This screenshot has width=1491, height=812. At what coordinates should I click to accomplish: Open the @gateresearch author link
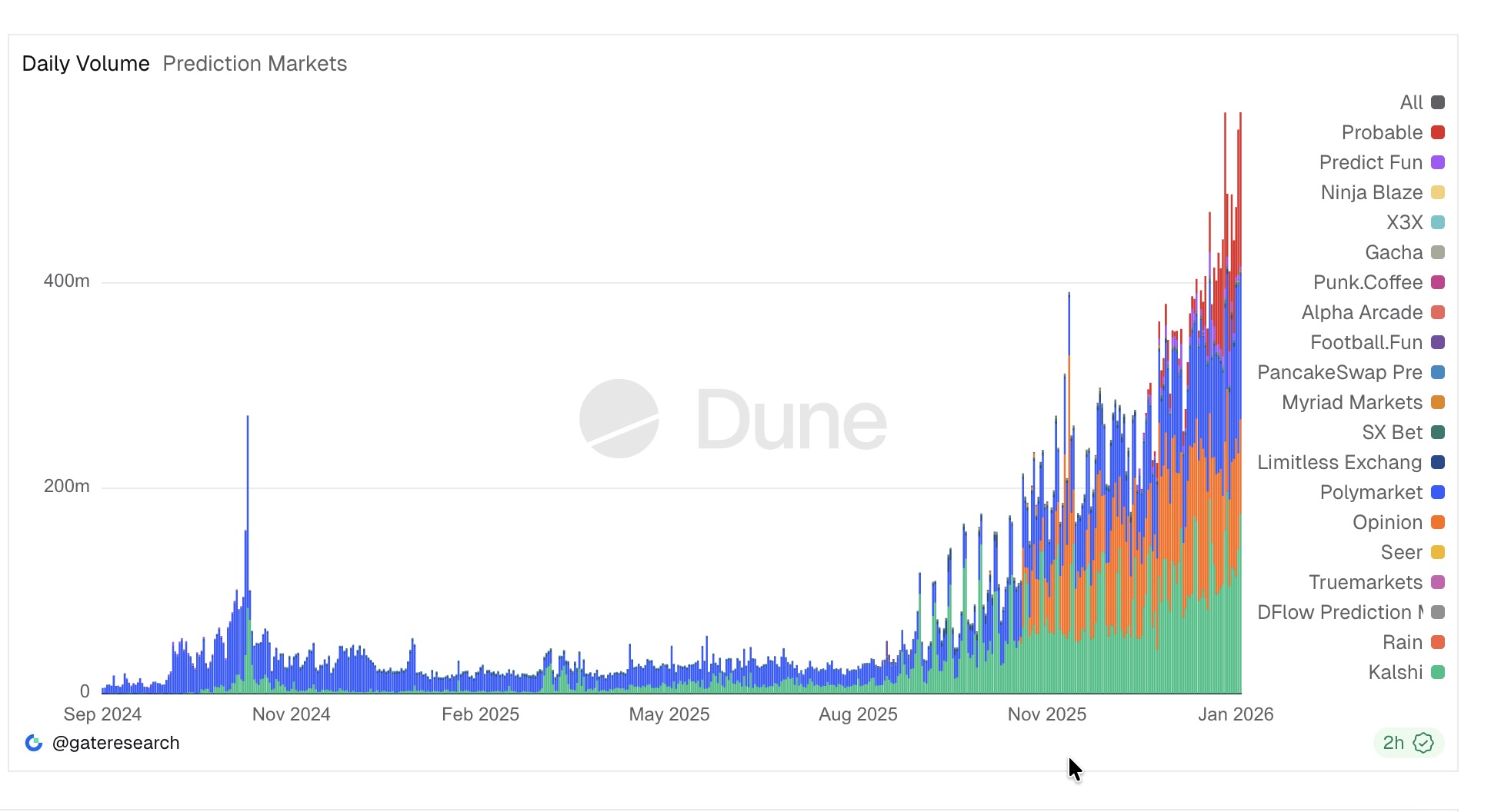click(115, 743)
